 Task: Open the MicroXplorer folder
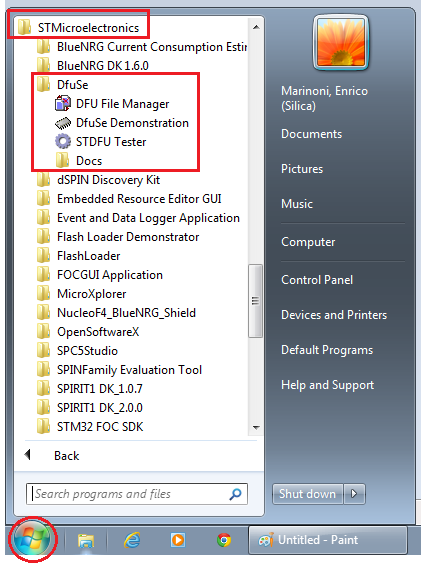click(82, 294)
